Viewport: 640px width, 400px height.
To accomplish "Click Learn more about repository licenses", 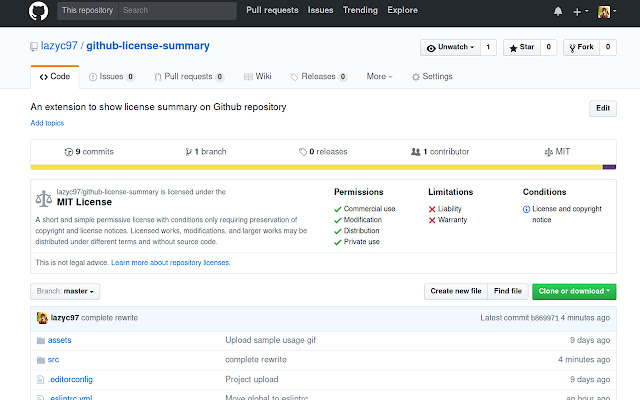I will (x=171, y=262).
